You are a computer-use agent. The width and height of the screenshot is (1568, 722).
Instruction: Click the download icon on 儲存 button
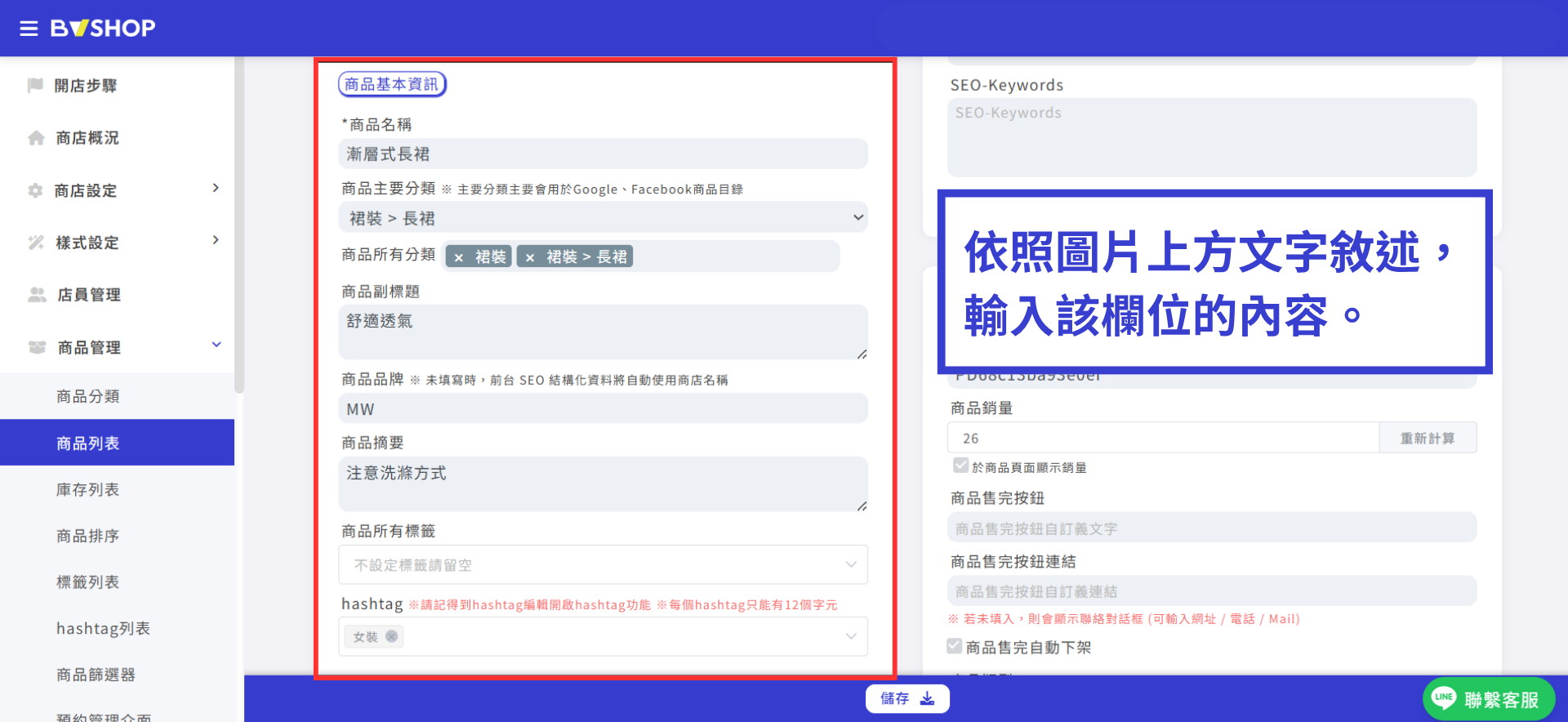(x=928, y=698)
